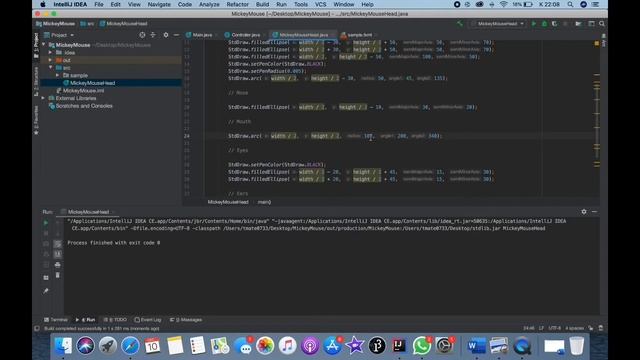
Task: Switch to sample.fxml editor tab
Action: 356,35
